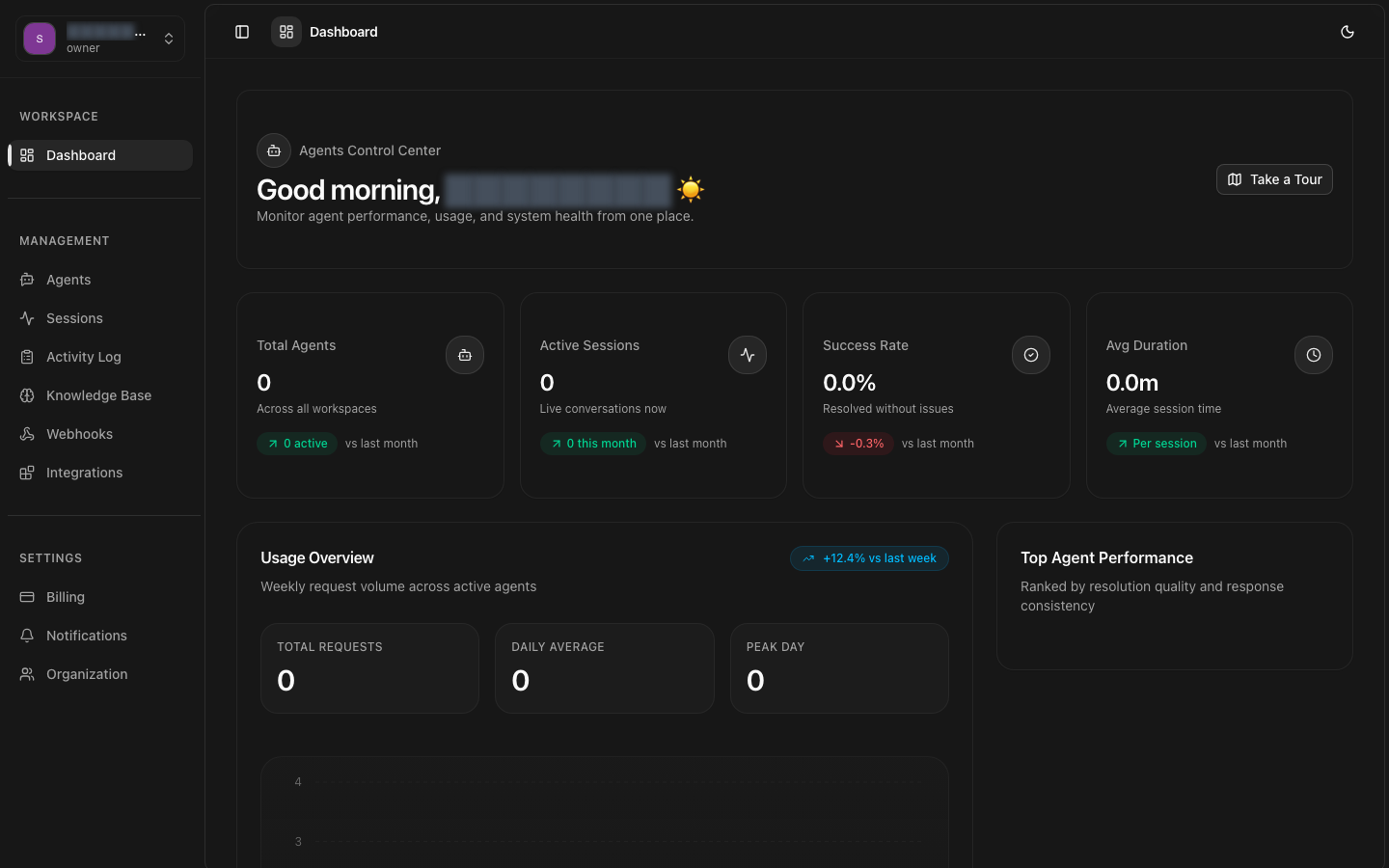The width and height of the screenshot is (1389, 868).
Task: Click the Total Agents card robot icon
Action: click(x=465, y=355)
